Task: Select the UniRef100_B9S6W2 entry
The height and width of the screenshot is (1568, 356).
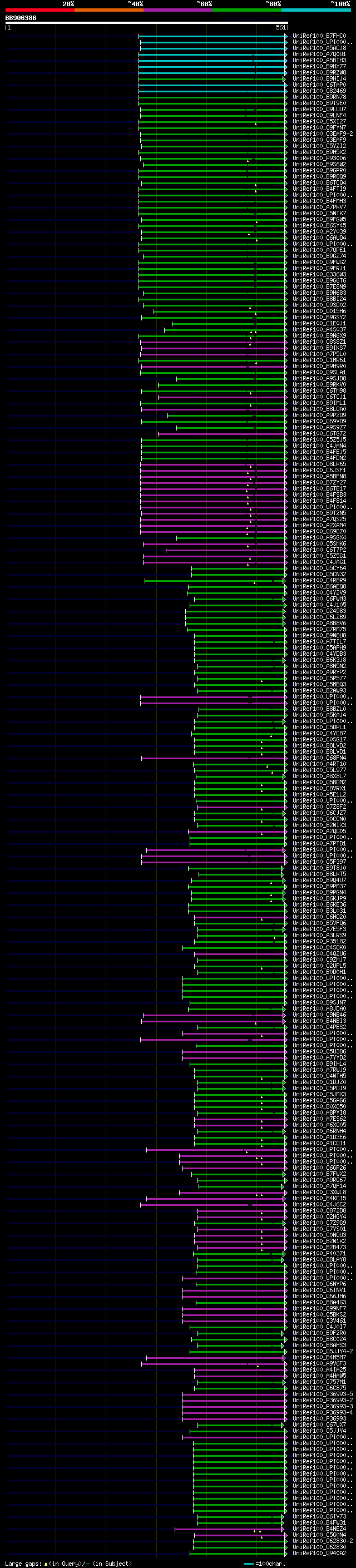Action: 319,164
